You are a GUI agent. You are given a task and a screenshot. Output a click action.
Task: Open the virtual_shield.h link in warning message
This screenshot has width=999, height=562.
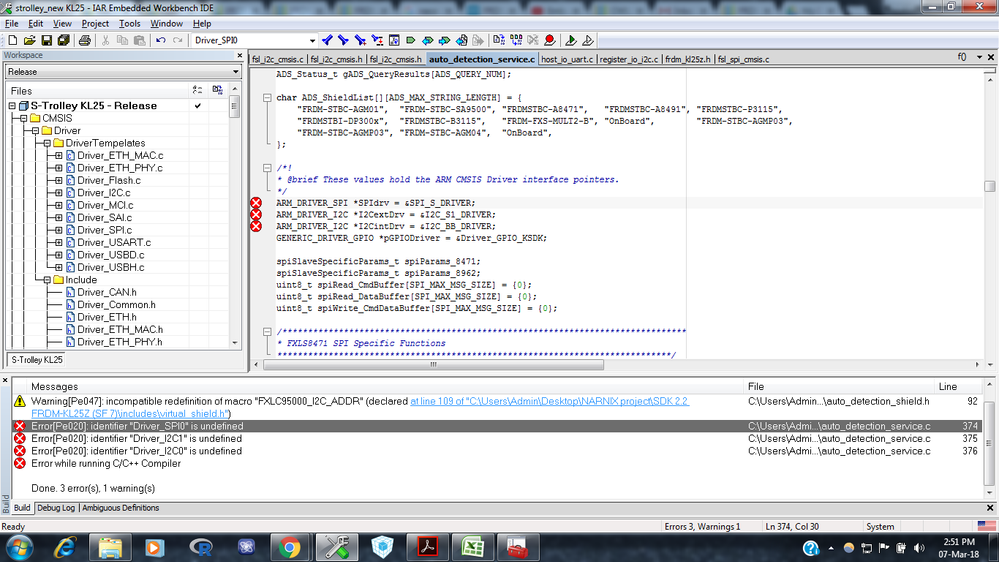point(361,407)
